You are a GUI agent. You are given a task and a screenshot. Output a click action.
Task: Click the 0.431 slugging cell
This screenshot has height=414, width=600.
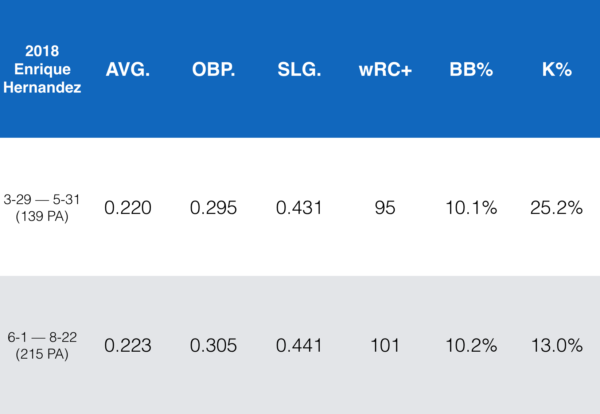coord(298,208)
